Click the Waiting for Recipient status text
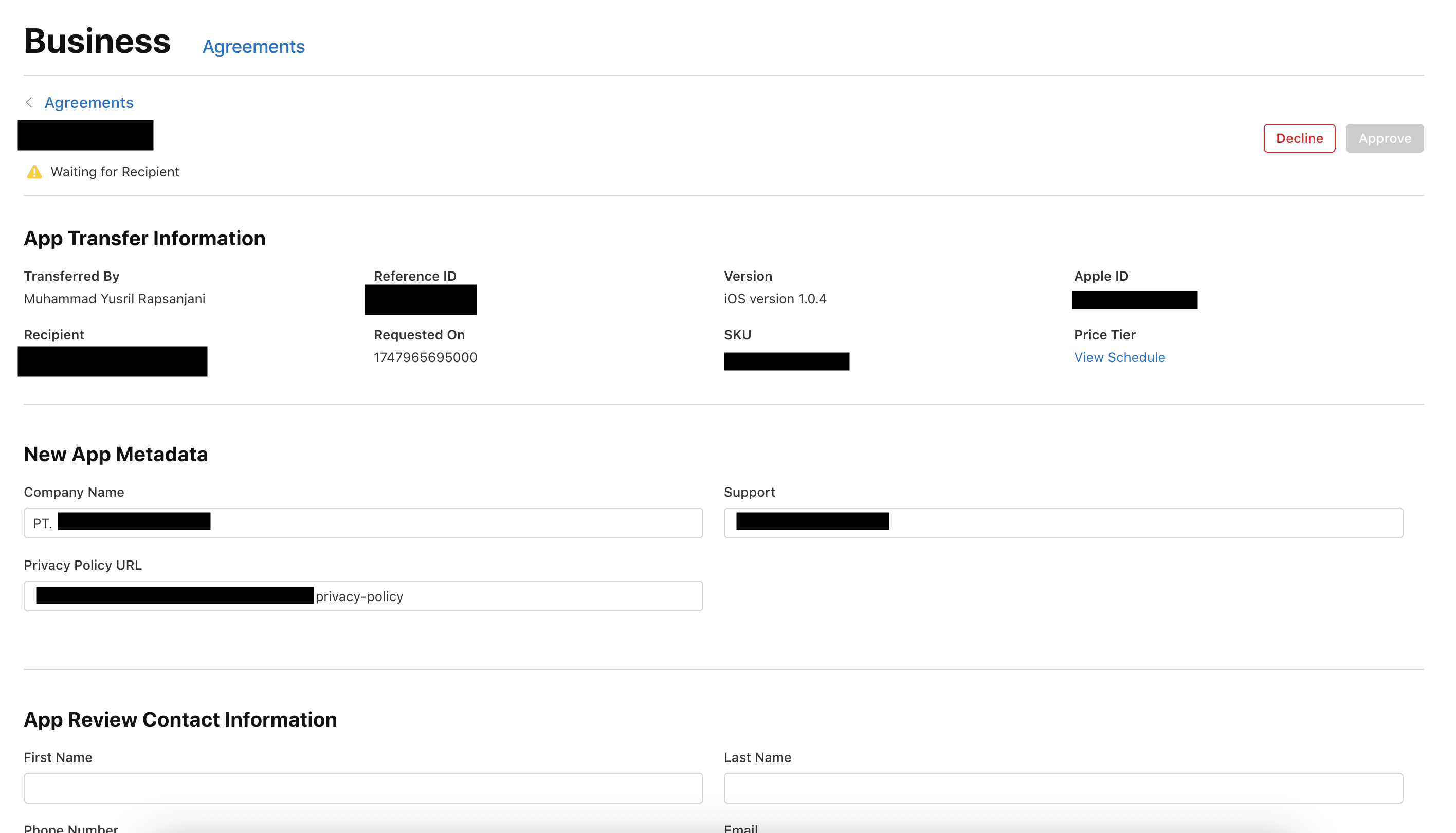This screenshot has height=833, width=1456. [114, 172]
